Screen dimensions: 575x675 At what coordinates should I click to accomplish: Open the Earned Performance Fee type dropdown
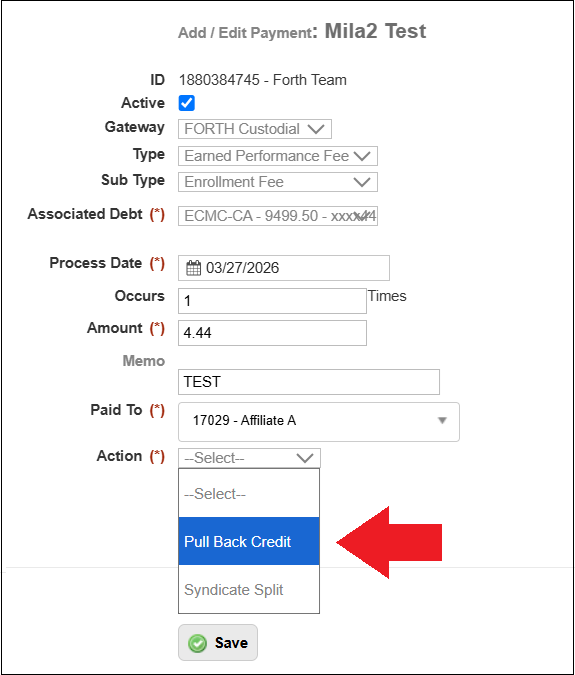(x=278, y=156)
